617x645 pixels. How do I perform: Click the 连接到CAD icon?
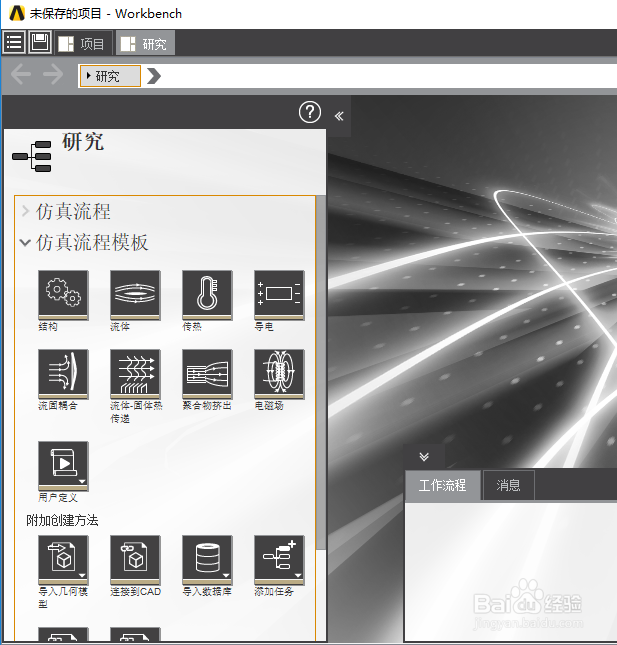point(135,560)
